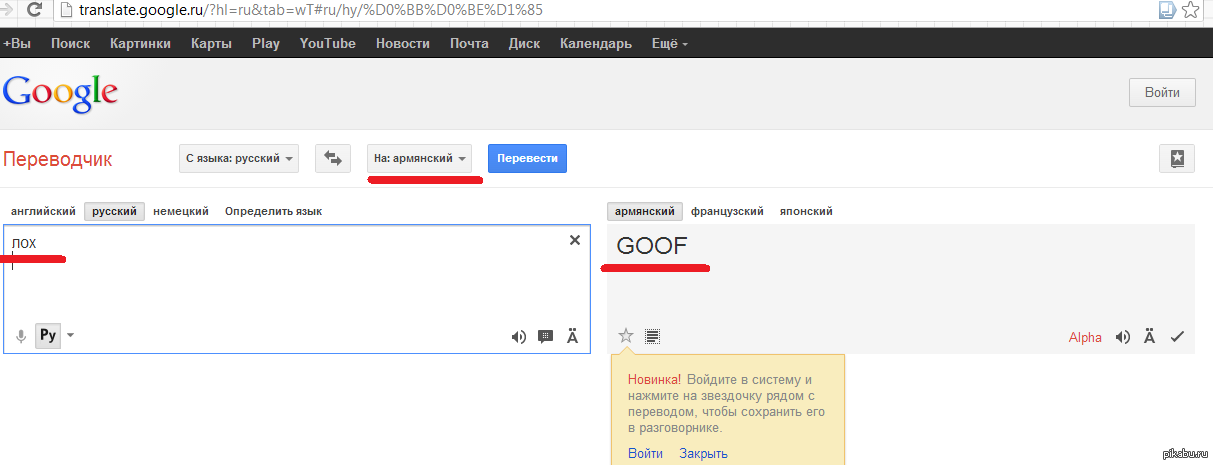
Task: Open the phrasebook bookmark icon
Action: 1176,158
